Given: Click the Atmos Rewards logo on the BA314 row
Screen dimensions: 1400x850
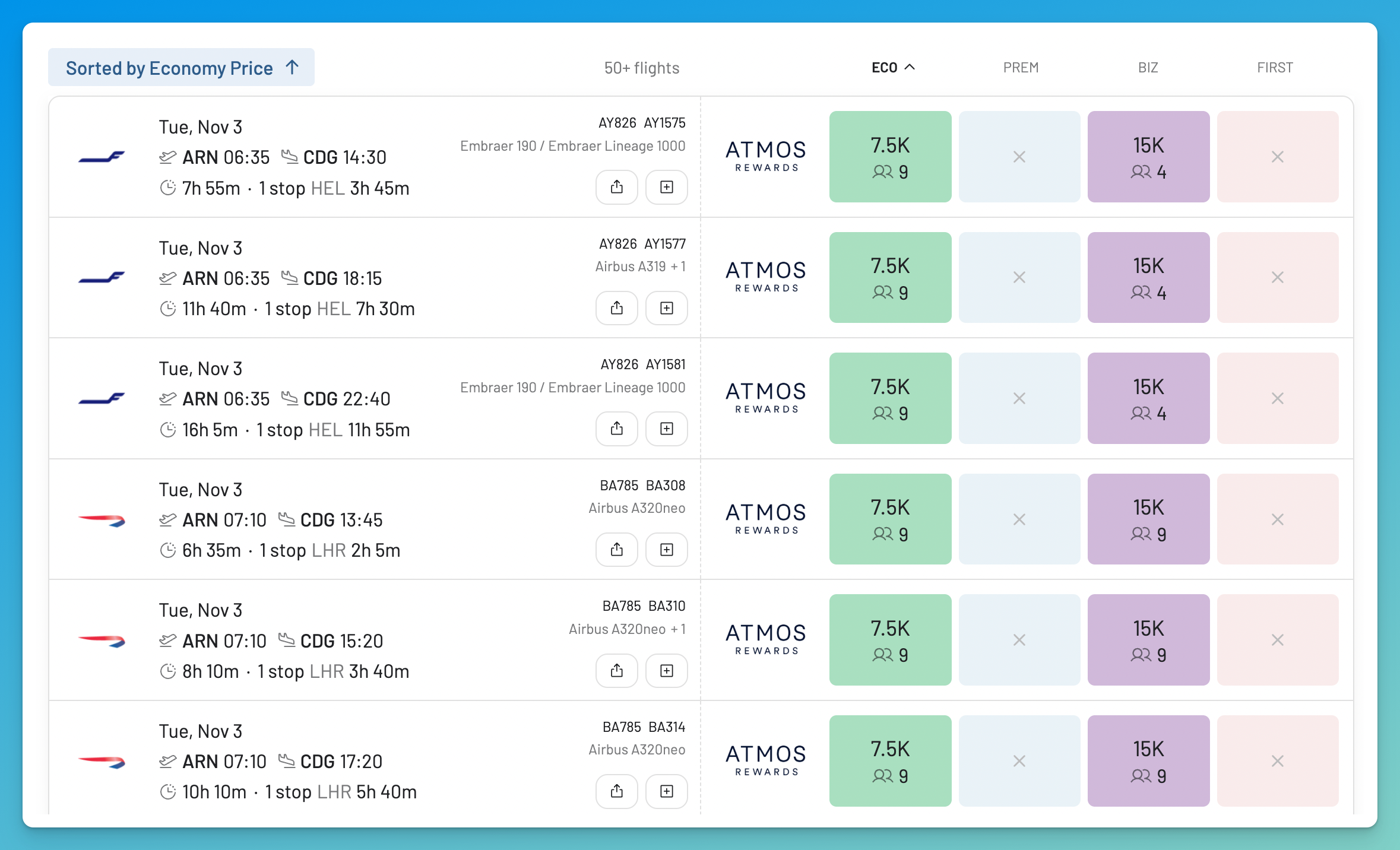Looking at the screenshot, I should [766, 760].
